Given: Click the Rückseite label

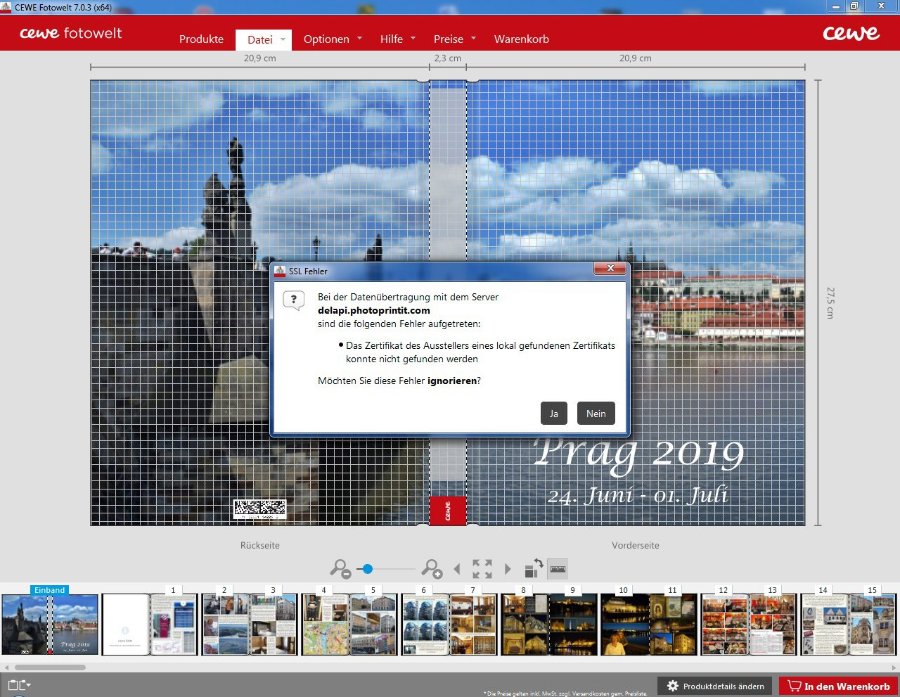Looking at the screenshot, I should (x=259, y=545).
